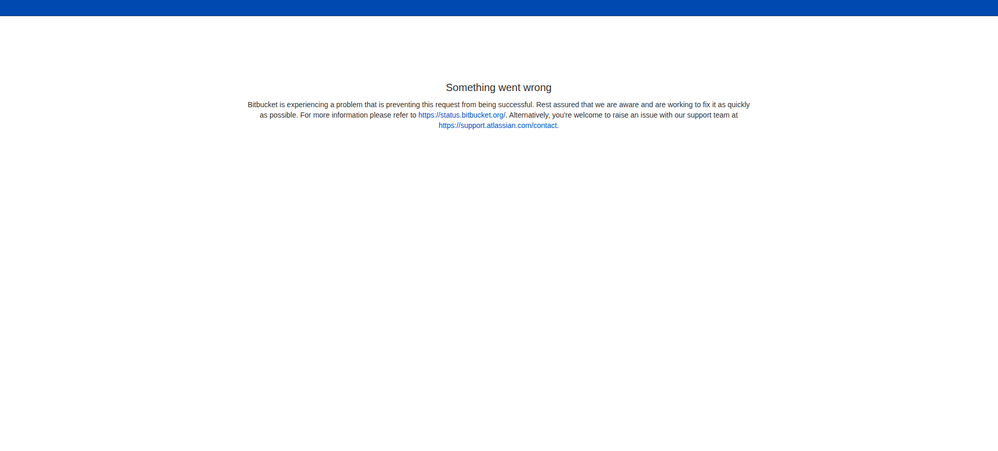Open the status.bitbucket.org link
Viewport: 998px width, 451px height.
coord(461,115)
